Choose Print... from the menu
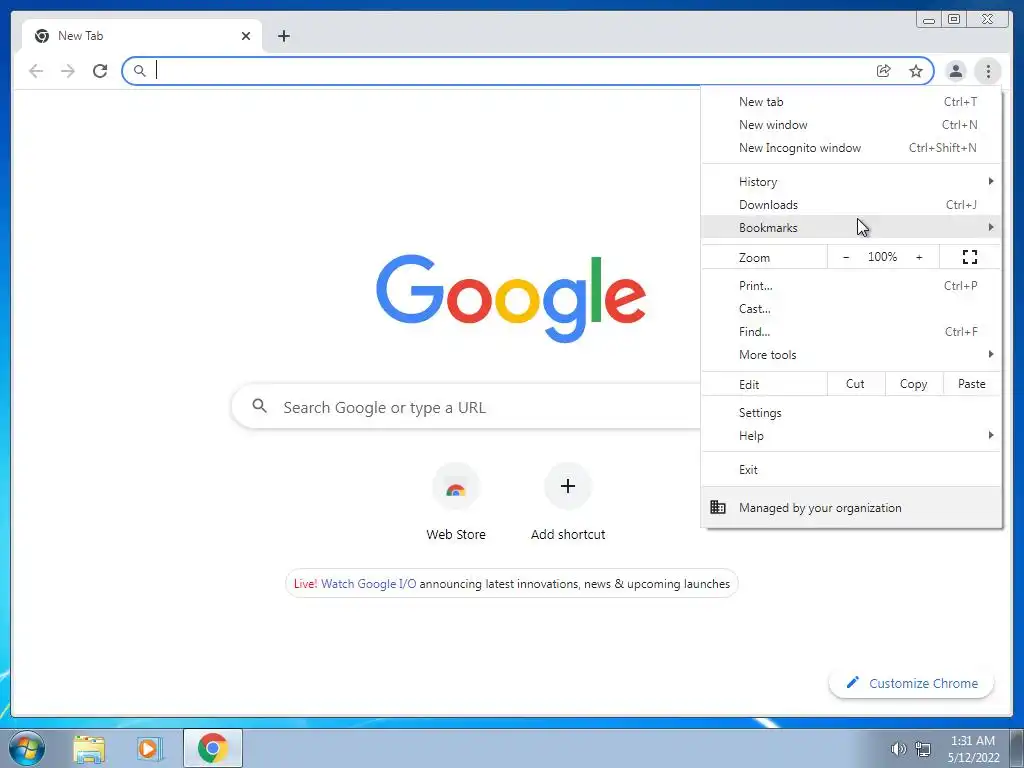This screenshot has height=768, width=1024. pos(851,286)
